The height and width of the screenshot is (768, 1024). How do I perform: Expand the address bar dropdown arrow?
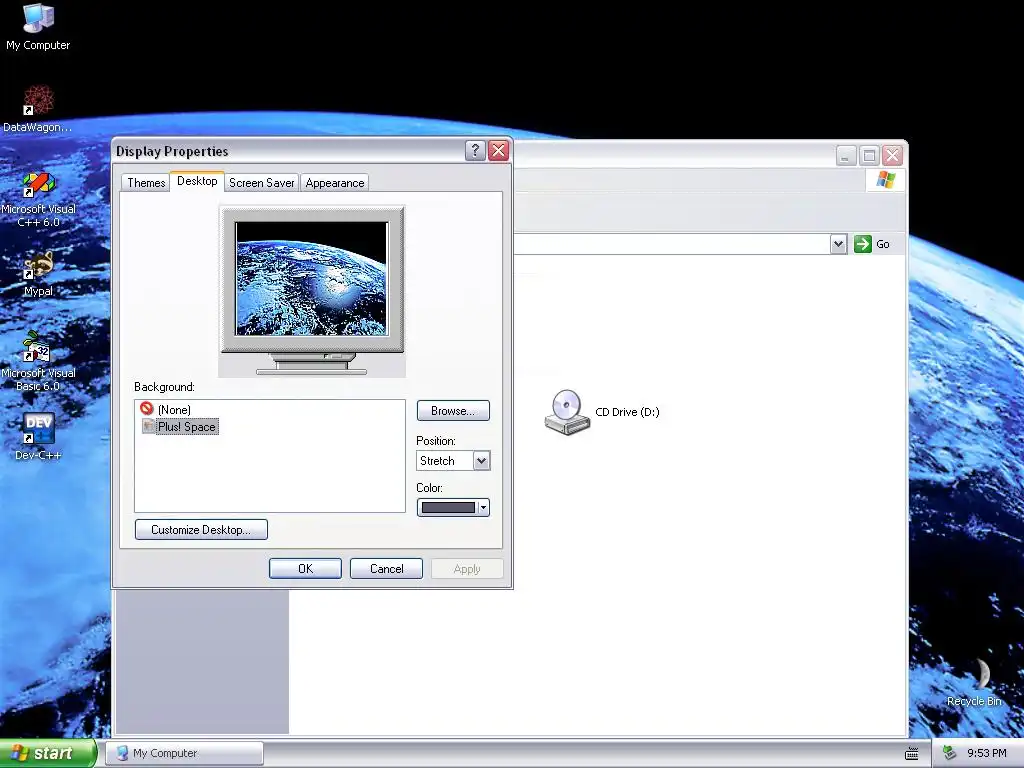click(x=839, y=244)
